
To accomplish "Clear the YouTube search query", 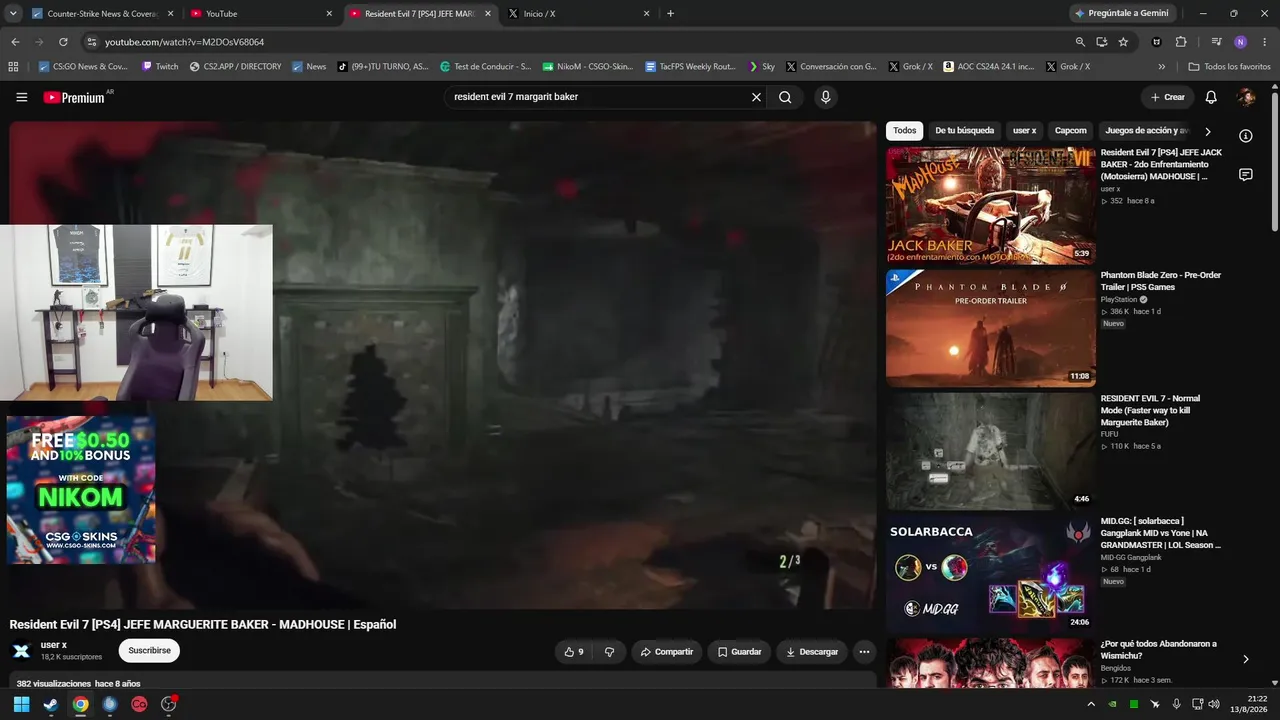I will tap(756, 97).
